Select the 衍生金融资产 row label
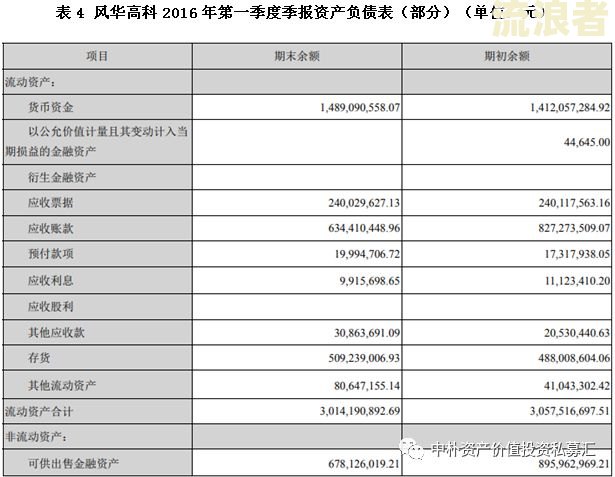This screenshot has height=477, width=615. [x=62, y=177]
